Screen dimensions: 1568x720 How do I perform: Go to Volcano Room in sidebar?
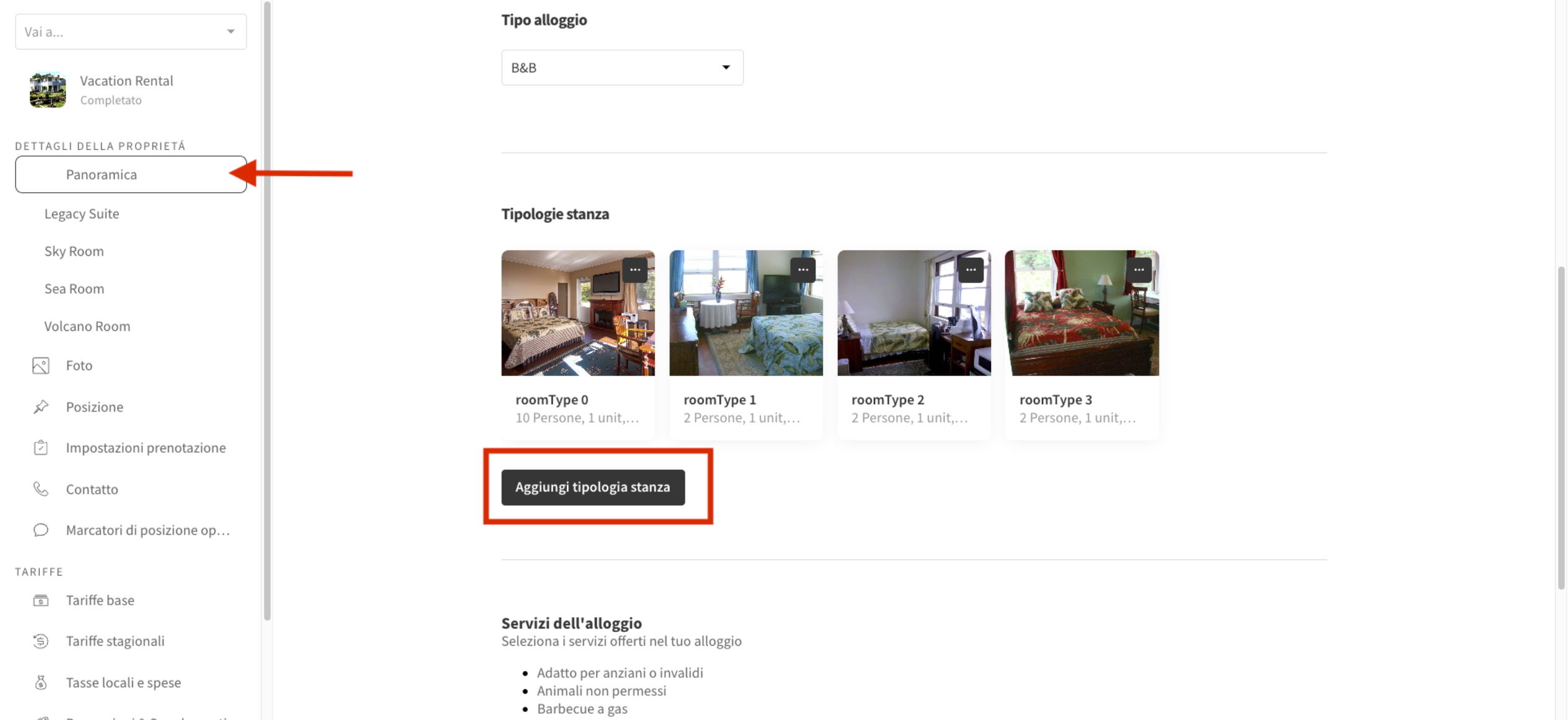[x=87, y=327]
